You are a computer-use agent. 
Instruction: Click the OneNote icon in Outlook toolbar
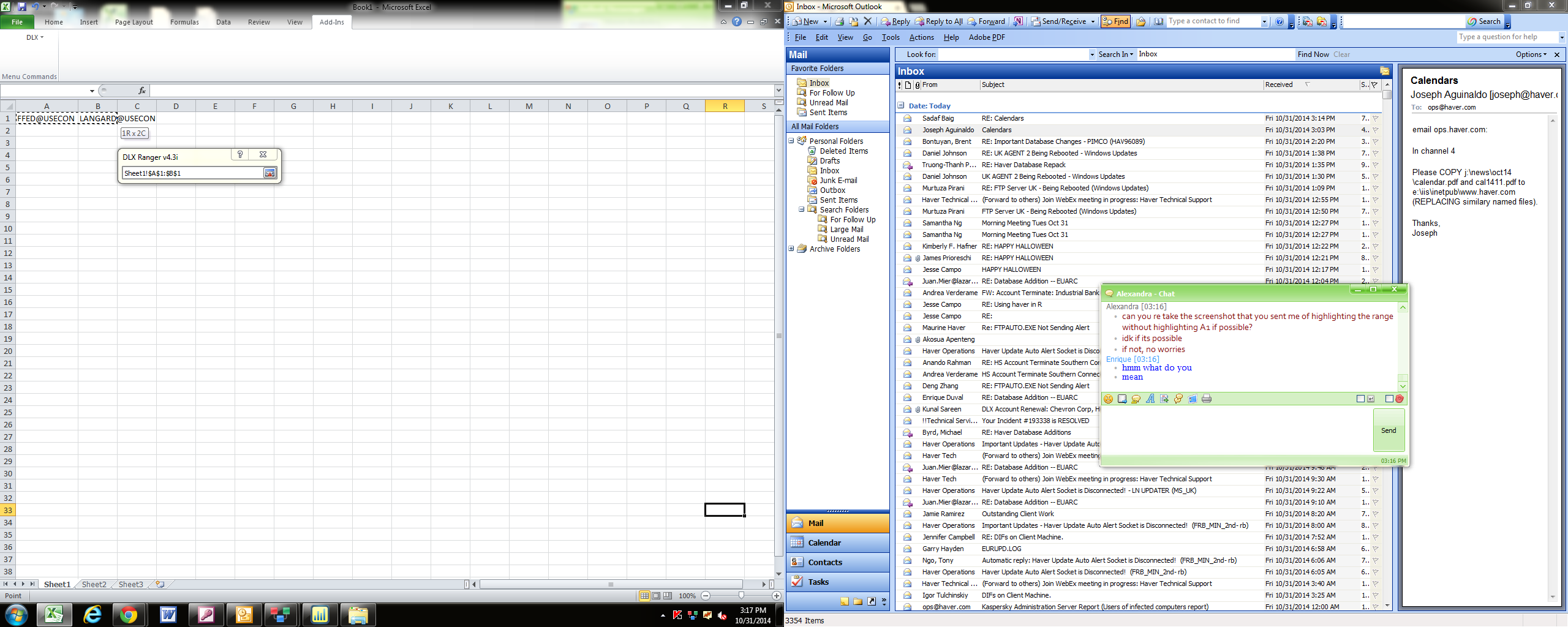[1018, 21]
